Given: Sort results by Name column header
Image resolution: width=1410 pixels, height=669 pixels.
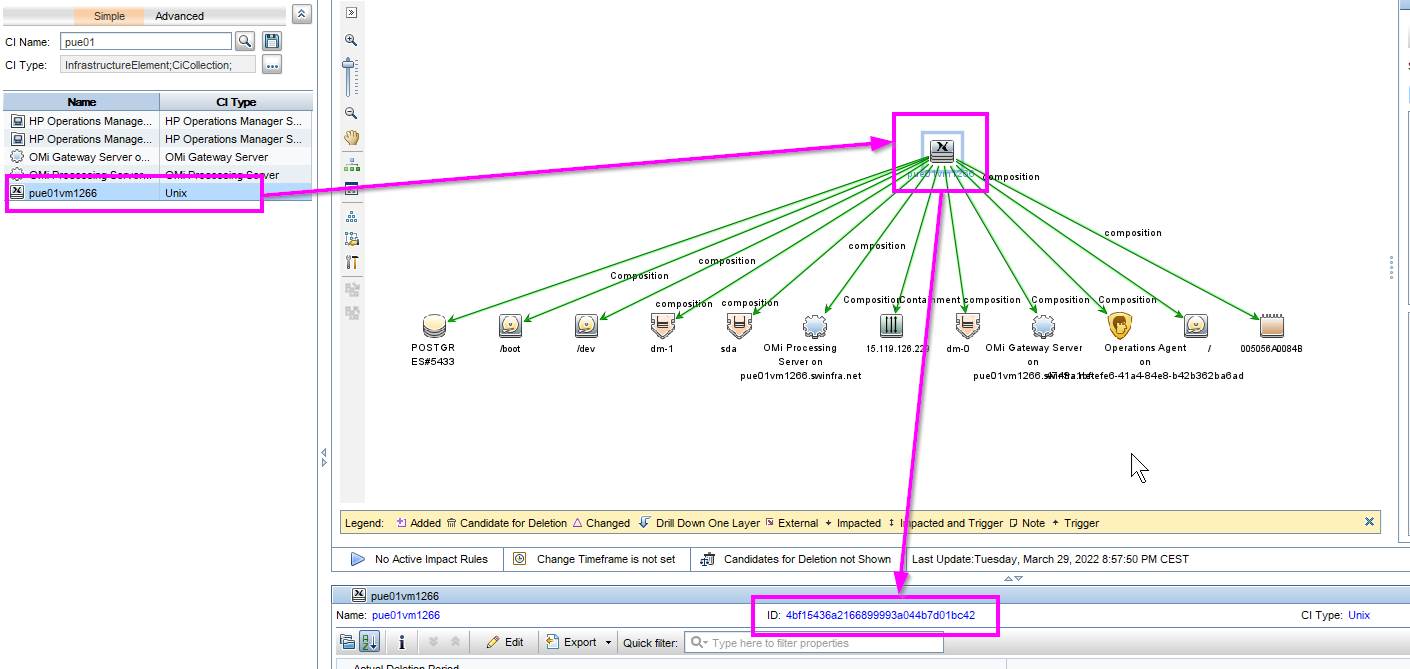Looking at the screenshot, I should (x=82, y=102).
